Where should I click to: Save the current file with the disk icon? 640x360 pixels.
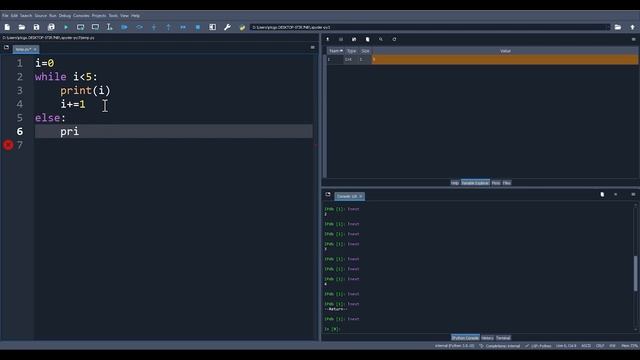tap(36, 27)
